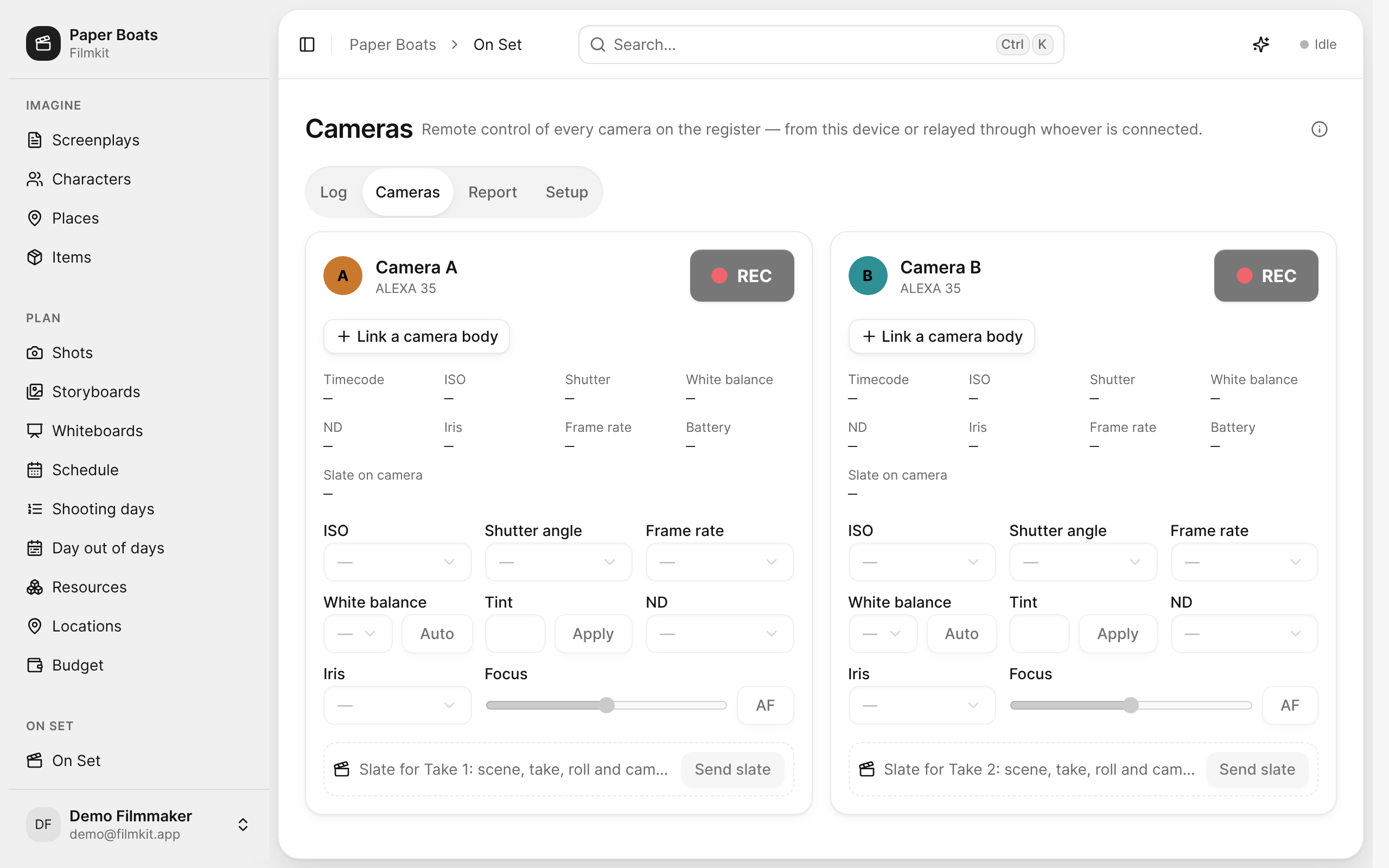Open Resources in the sidebar
This screenshot has height=868, width=1389.
[x=139, y=586]
